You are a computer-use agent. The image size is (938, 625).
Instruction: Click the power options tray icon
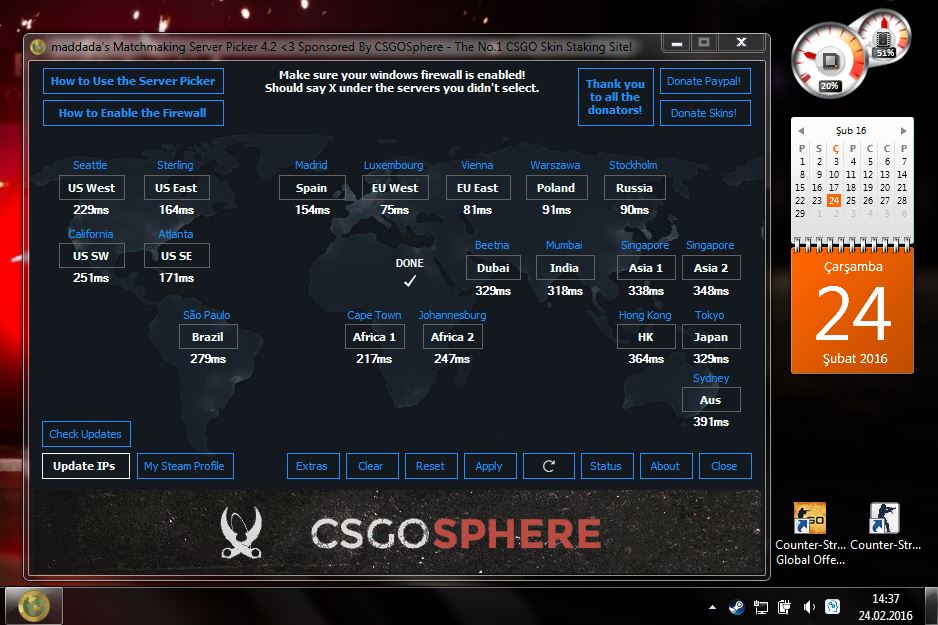click(x=784, y=606)
